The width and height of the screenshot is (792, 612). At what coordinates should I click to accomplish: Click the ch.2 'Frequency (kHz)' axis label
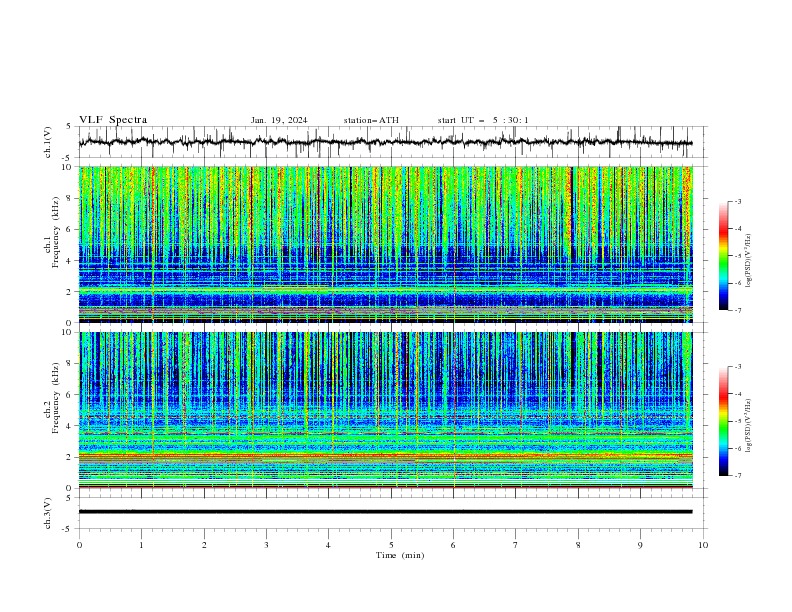point(55,398)
